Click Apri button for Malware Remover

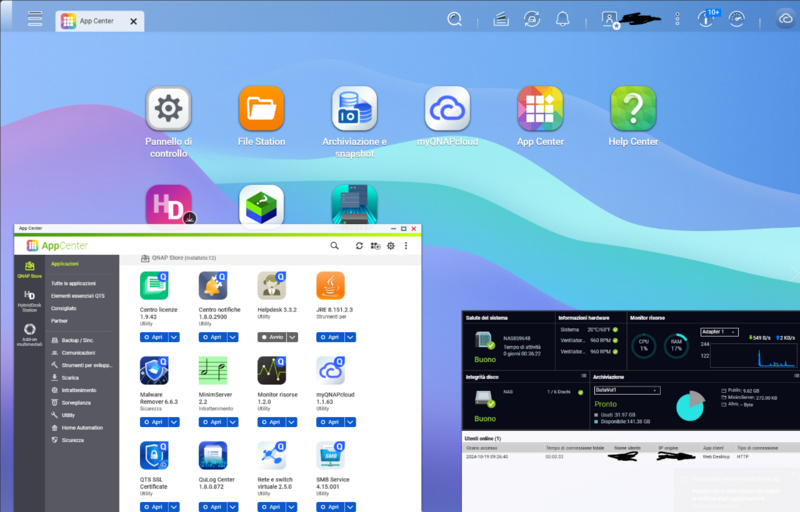click(153, 422)
